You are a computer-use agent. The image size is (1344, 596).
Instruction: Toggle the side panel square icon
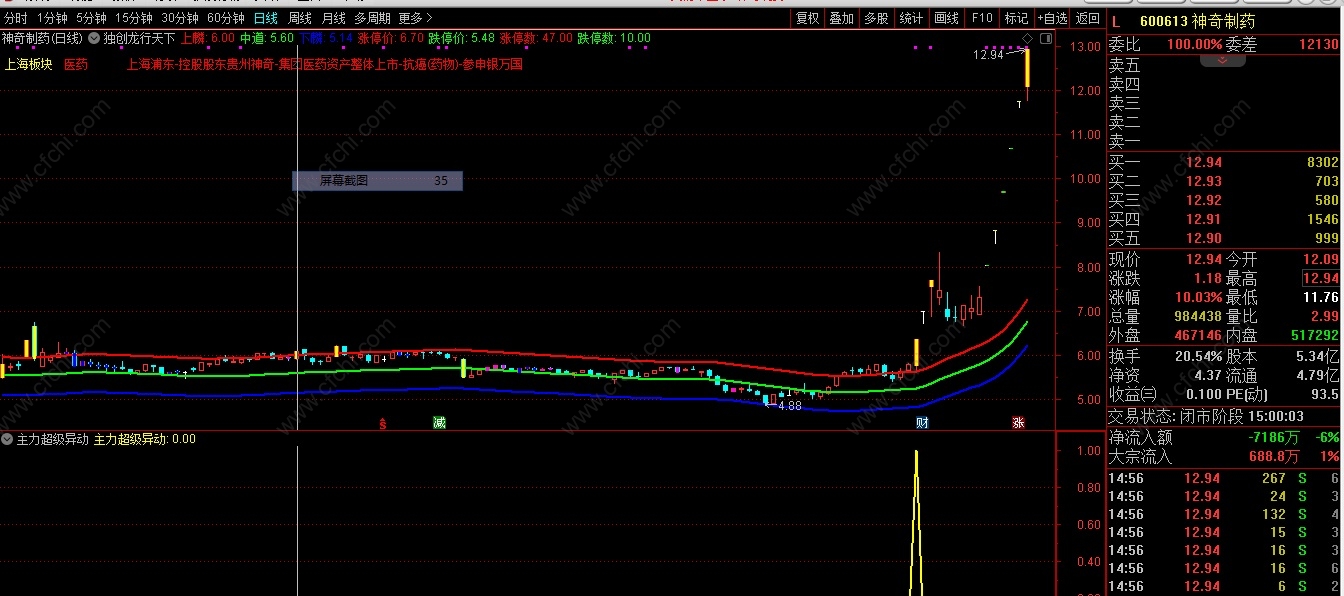click(1046, 38)
